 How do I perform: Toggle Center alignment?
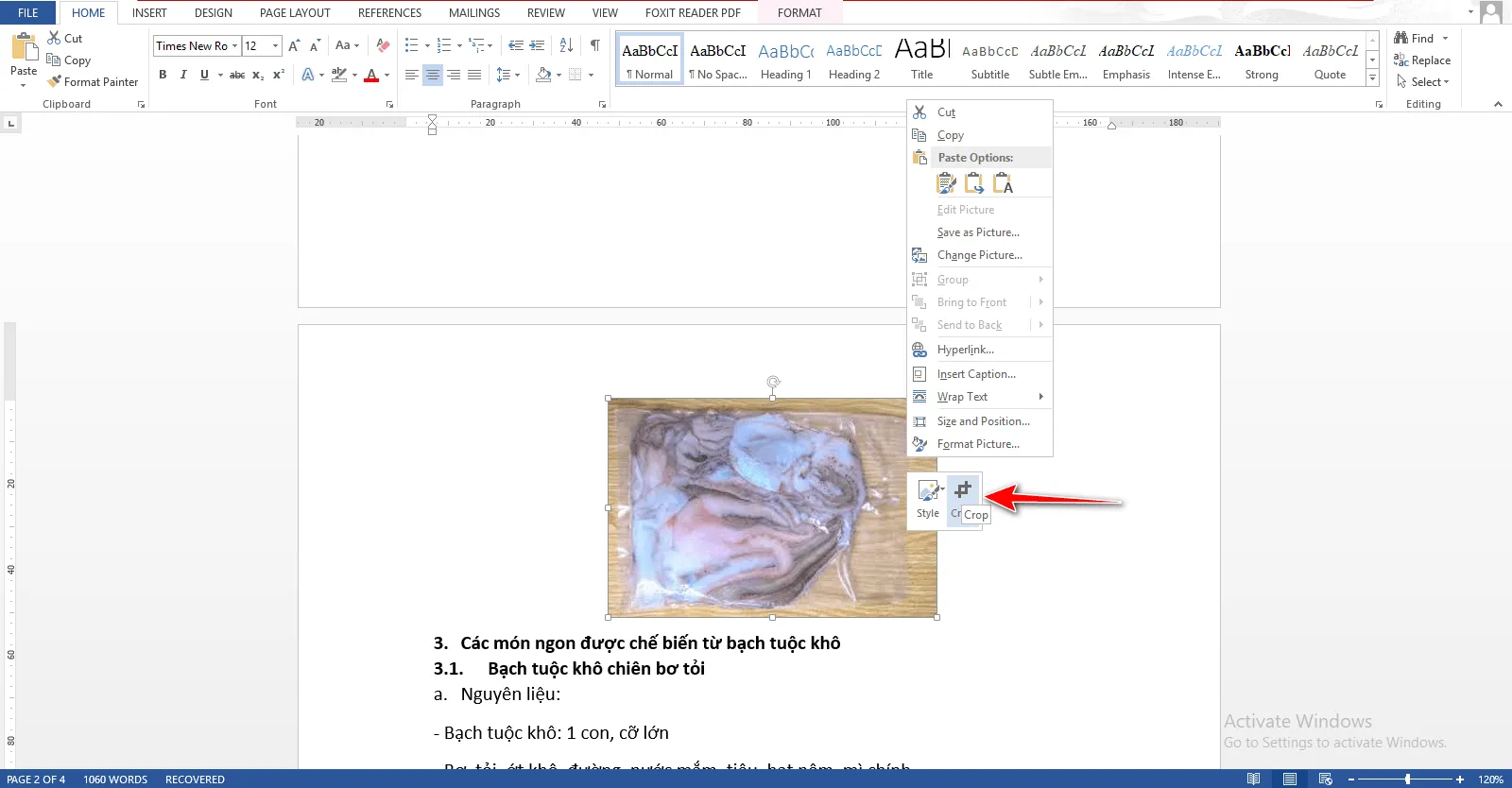(432, 75)
